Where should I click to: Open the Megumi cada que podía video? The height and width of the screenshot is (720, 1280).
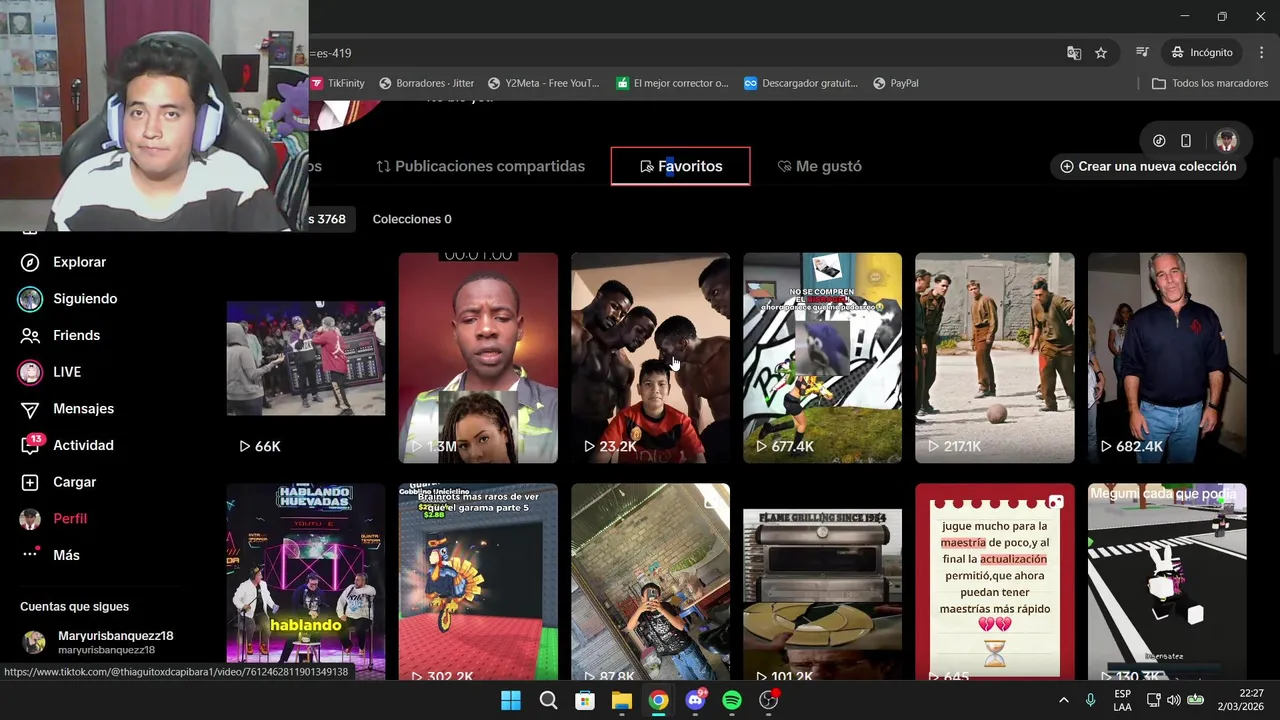tap(1167, 581)
